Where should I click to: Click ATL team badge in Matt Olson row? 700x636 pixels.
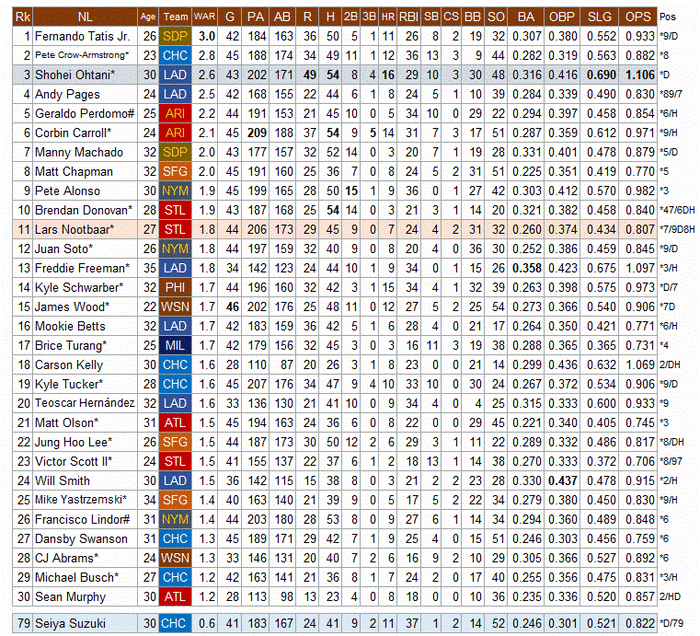[x=175, y=423]
